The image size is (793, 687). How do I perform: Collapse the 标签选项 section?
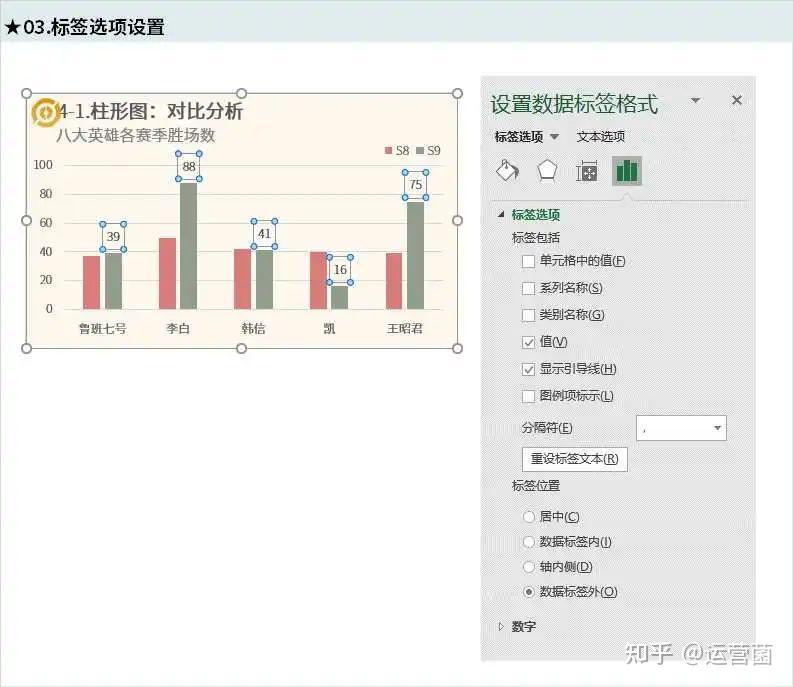pos(501,214)
